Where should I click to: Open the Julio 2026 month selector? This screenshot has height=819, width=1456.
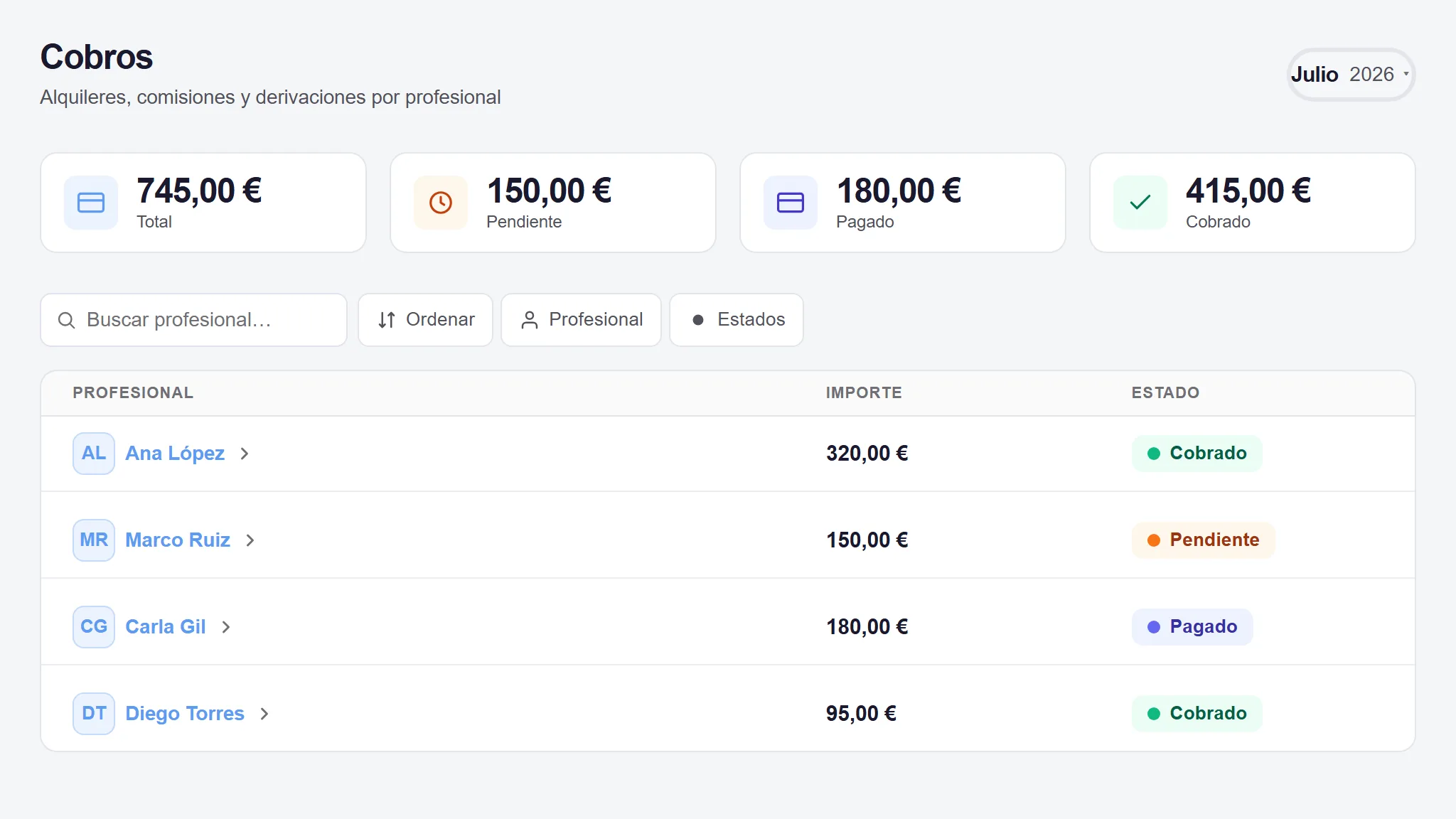[x=1351, y=75]
